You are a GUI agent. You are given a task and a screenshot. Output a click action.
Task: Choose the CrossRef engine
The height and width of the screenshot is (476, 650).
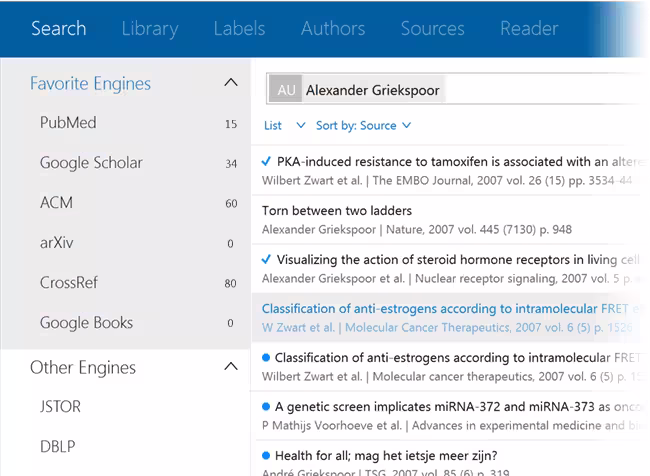[69, 283]
